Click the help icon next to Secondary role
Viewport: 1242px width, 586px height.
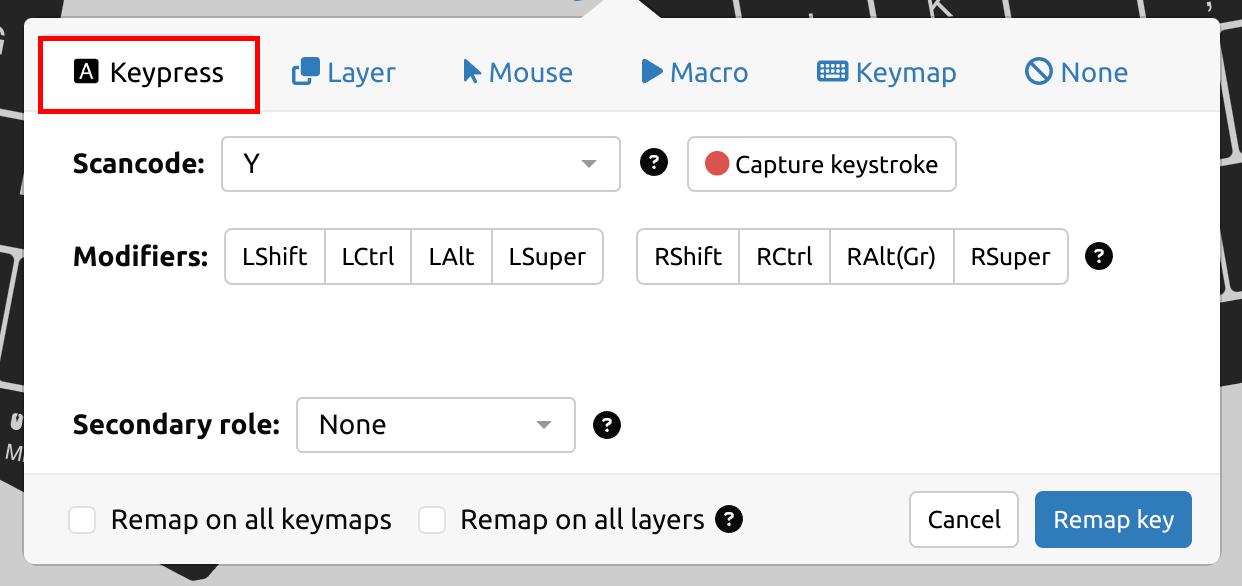click(x=606, y=425)
